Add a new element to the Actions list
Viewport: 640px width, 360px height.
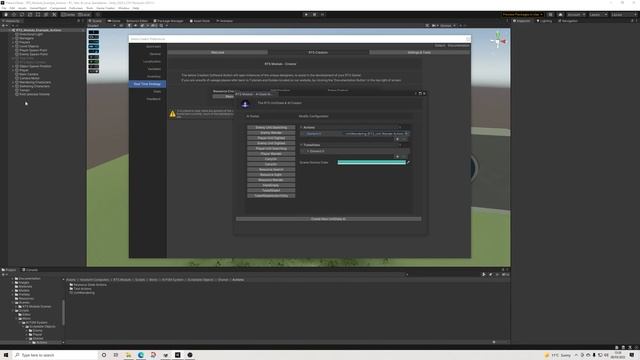tap(397, 139)
